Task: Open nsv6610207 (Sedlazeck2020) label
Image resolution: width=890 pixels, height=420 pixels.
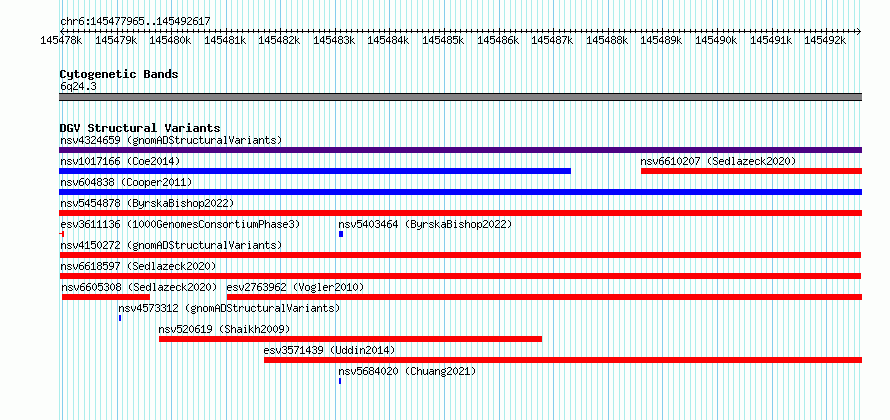Action: [718, 162]
